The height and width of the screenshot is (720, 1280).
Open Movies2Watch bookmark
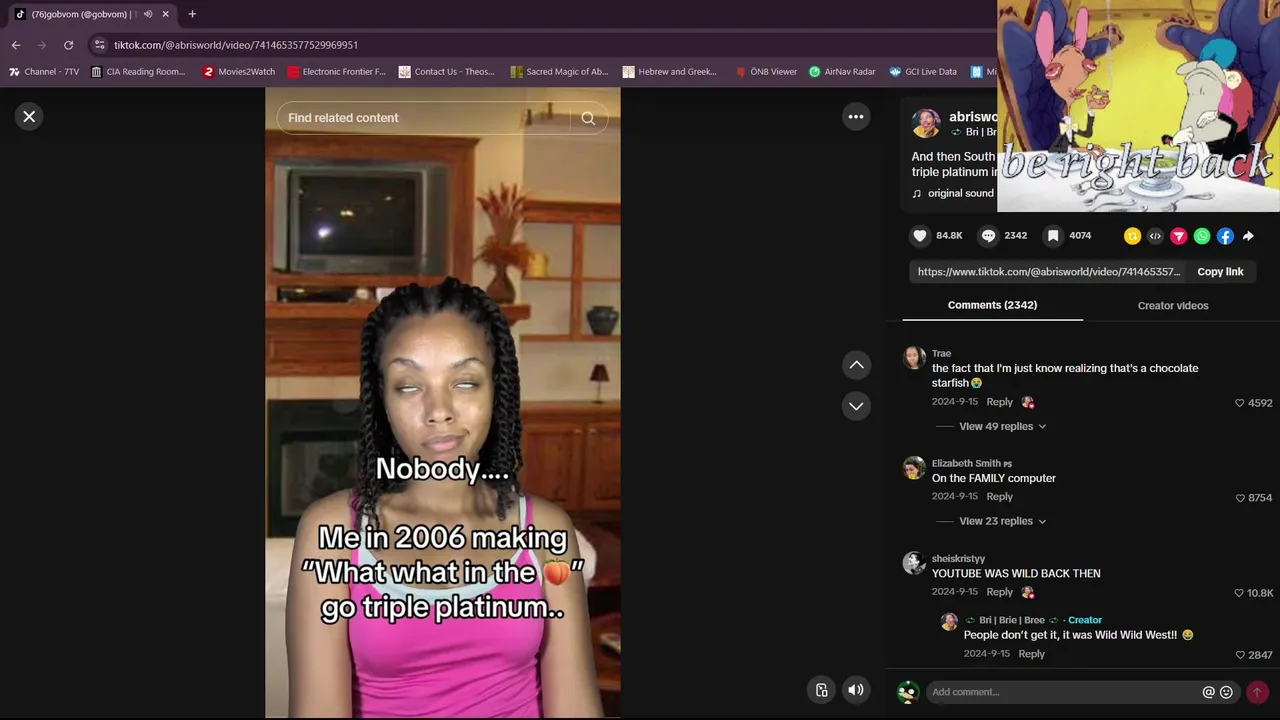point(239,72)
